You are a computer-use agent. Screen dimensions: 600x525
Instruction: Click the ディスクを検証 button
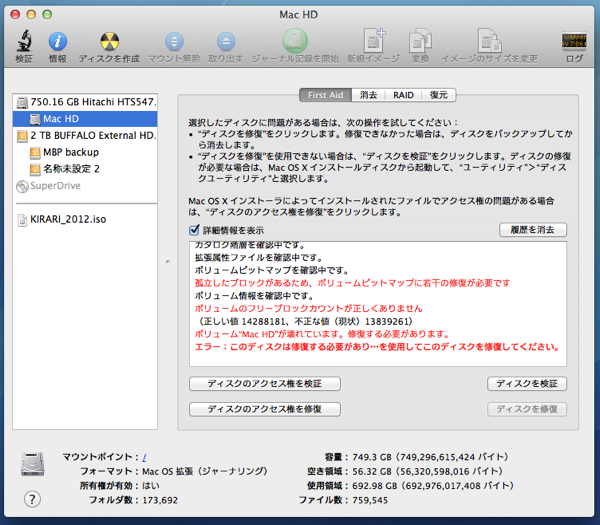click(x=527, y=383)
